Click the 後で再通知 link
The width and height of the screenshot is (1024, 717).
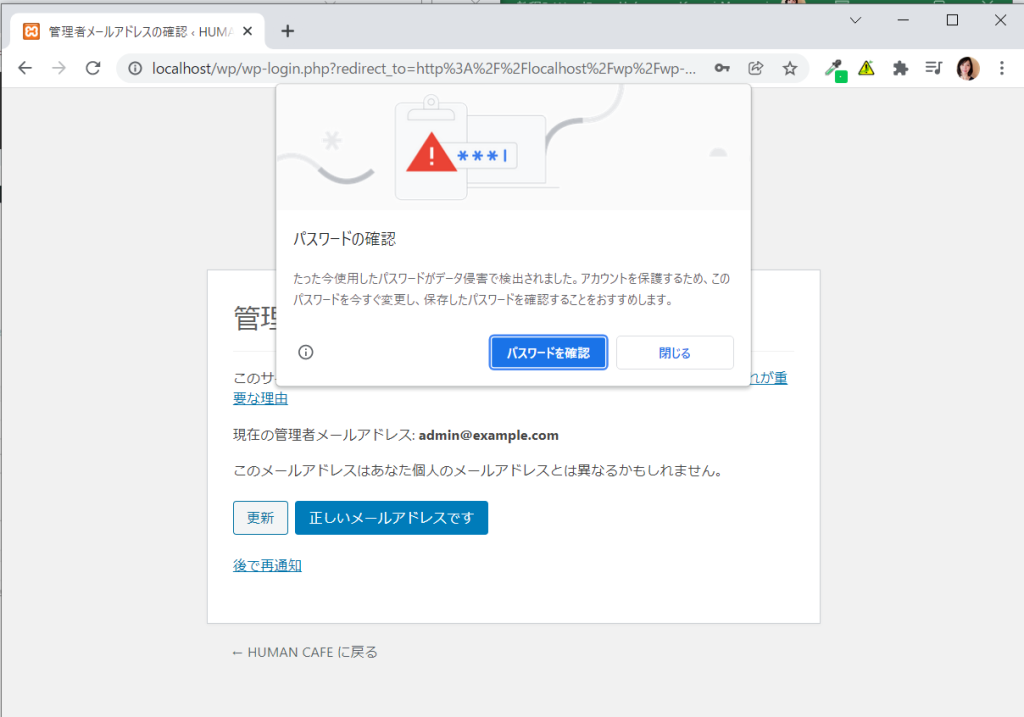[267, 565]
